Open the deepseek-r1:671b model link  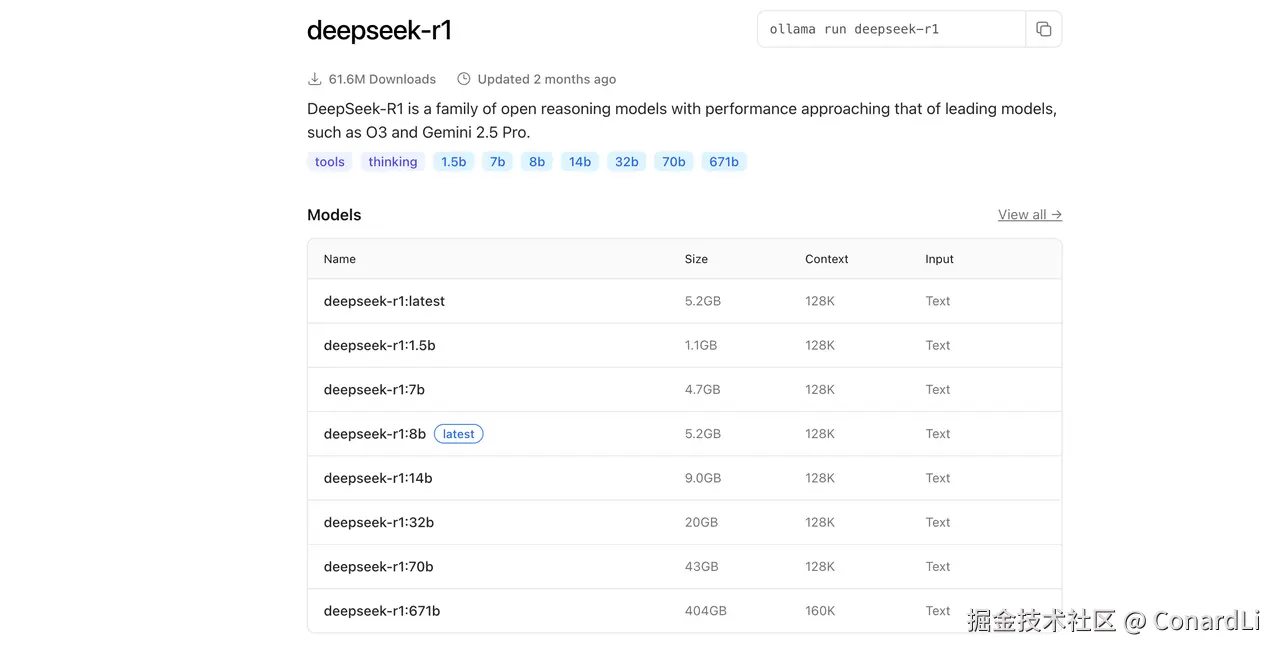[381, 611]
